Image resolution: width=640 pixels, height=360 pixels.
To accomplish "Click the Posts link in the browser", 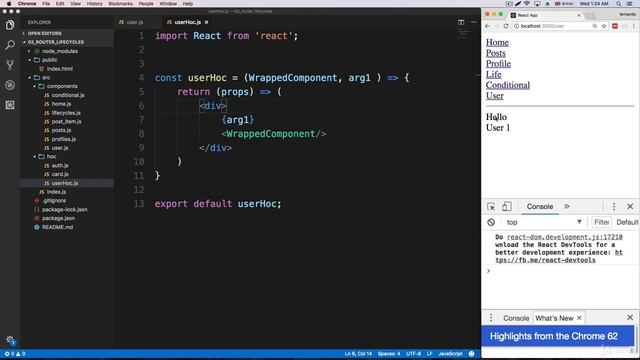I will point(496,53).
